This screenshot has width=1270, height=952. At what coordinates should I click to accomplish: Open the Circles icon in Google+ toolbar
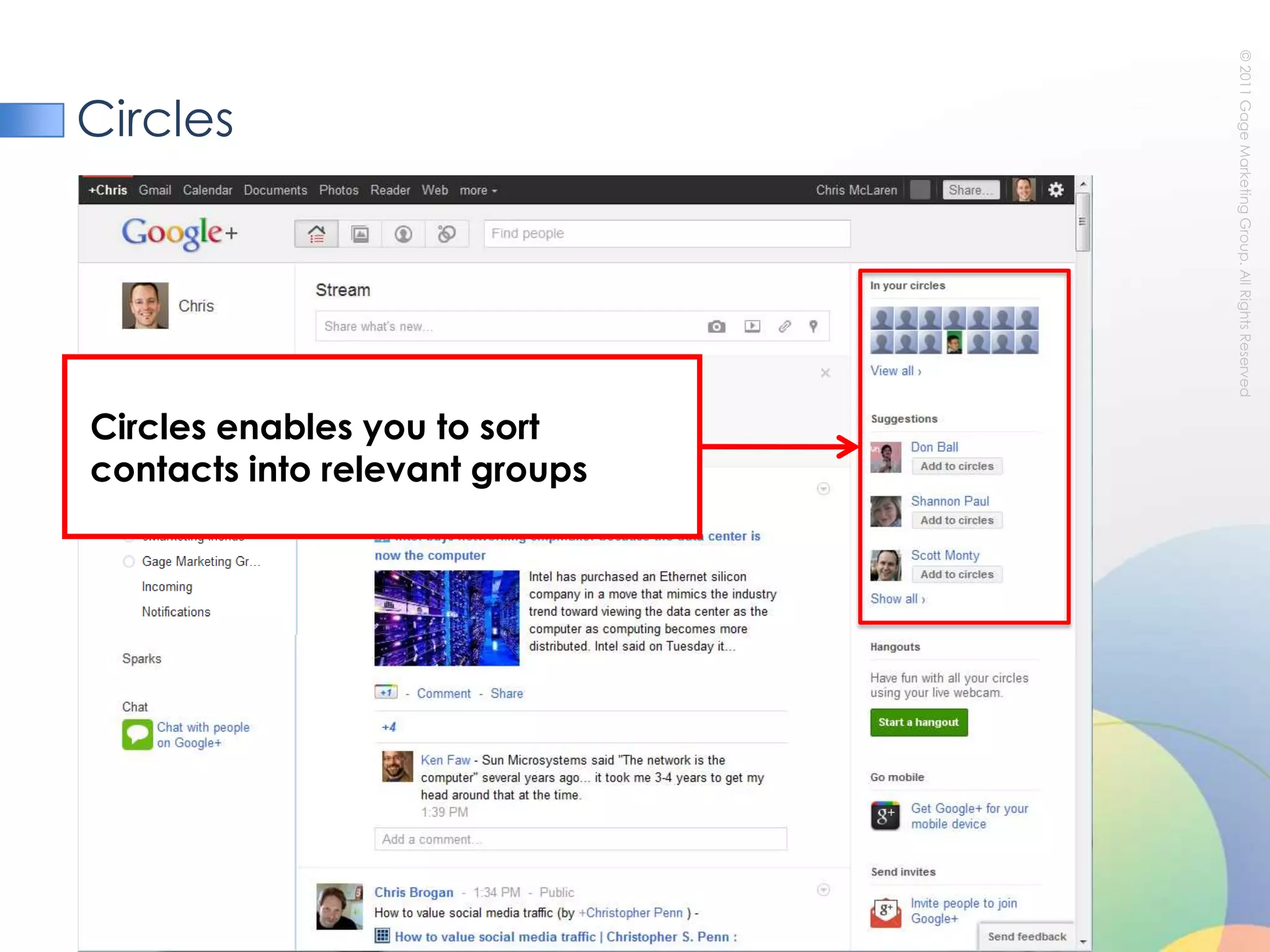click(446, 234)
